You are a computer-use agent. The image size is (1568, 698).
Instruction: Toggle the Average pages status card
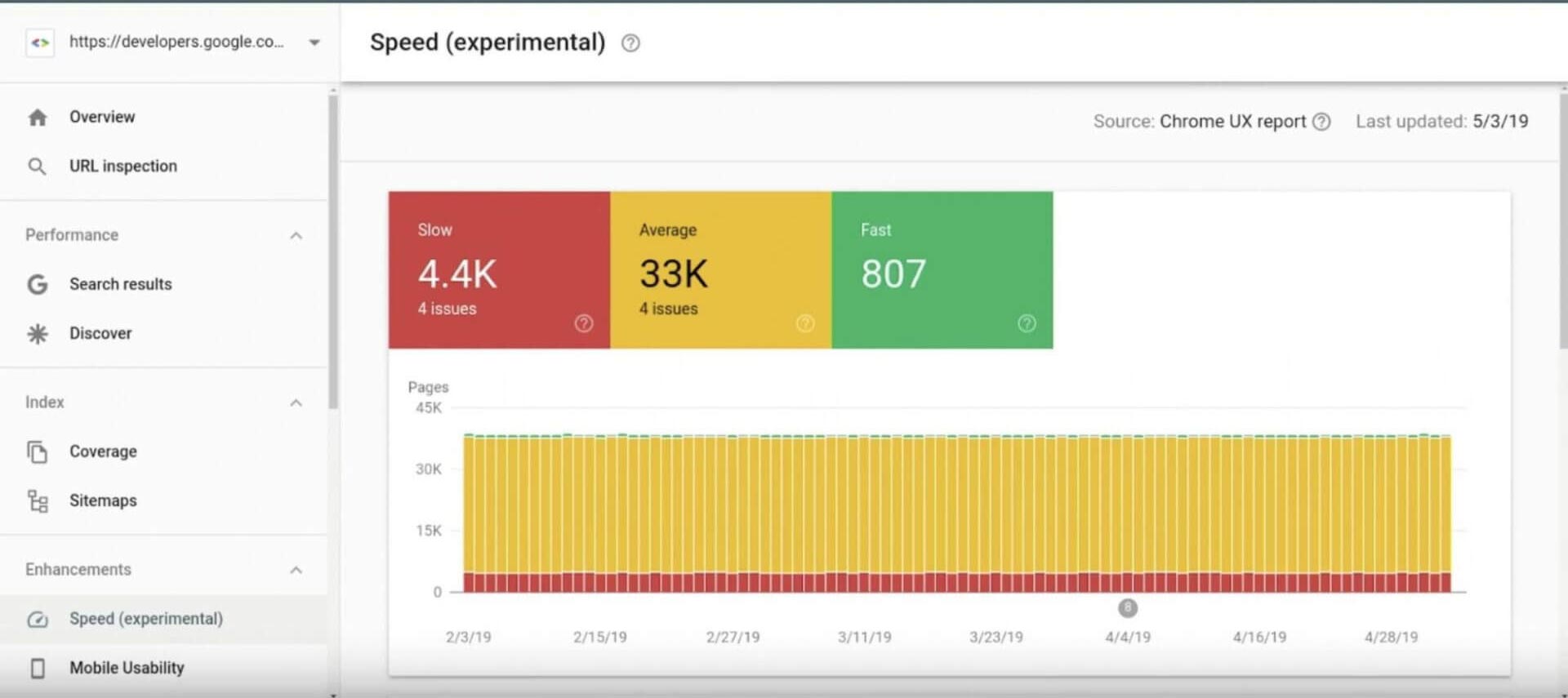719,269
